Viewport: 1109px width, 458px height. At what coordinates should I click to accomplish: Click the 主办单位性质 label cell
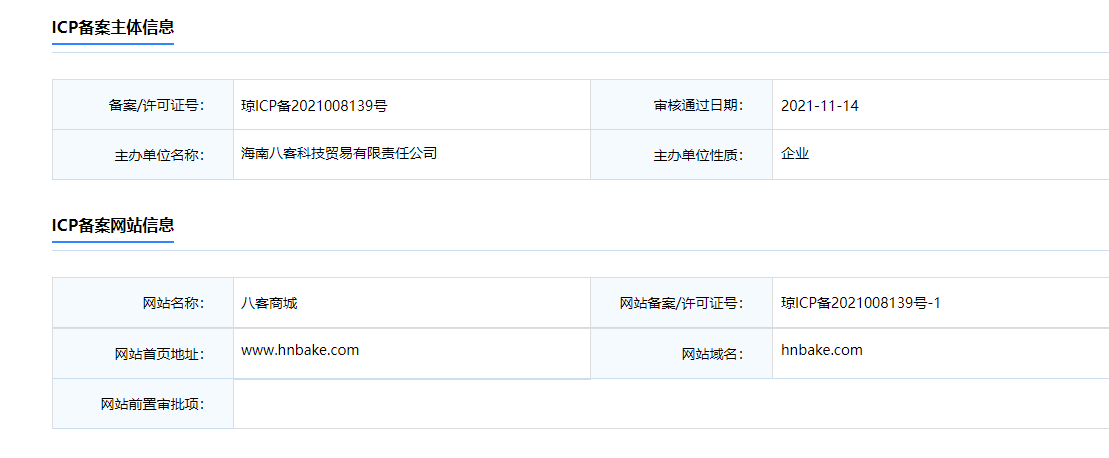681,155
